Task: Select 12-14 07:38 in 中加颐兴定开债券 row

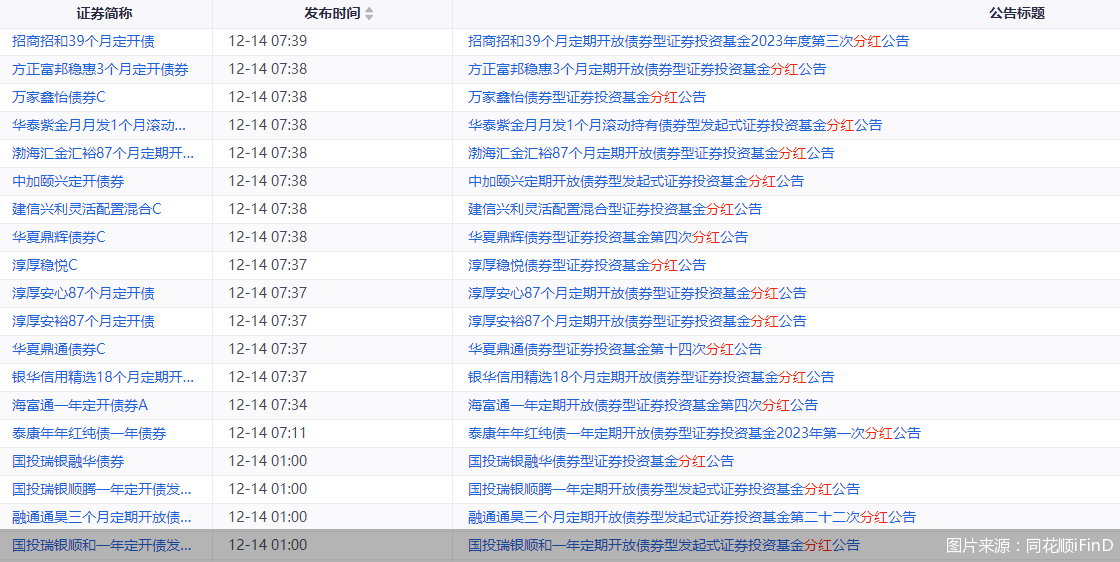Action: tap(268, 181)
